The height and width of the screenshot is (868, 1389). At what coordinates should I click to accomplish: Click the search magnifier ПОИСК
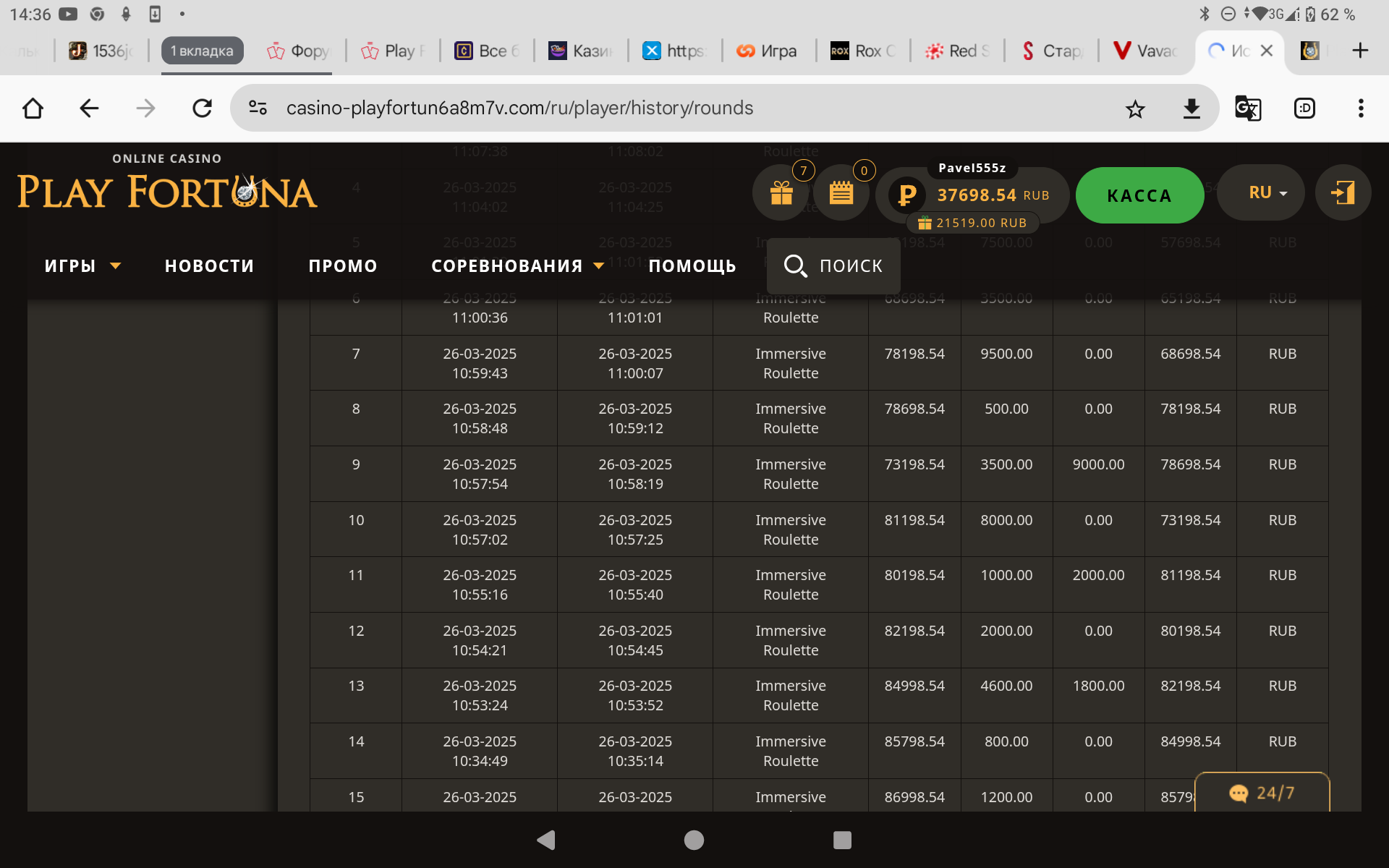pyautogui.click(x=833, y=266)
